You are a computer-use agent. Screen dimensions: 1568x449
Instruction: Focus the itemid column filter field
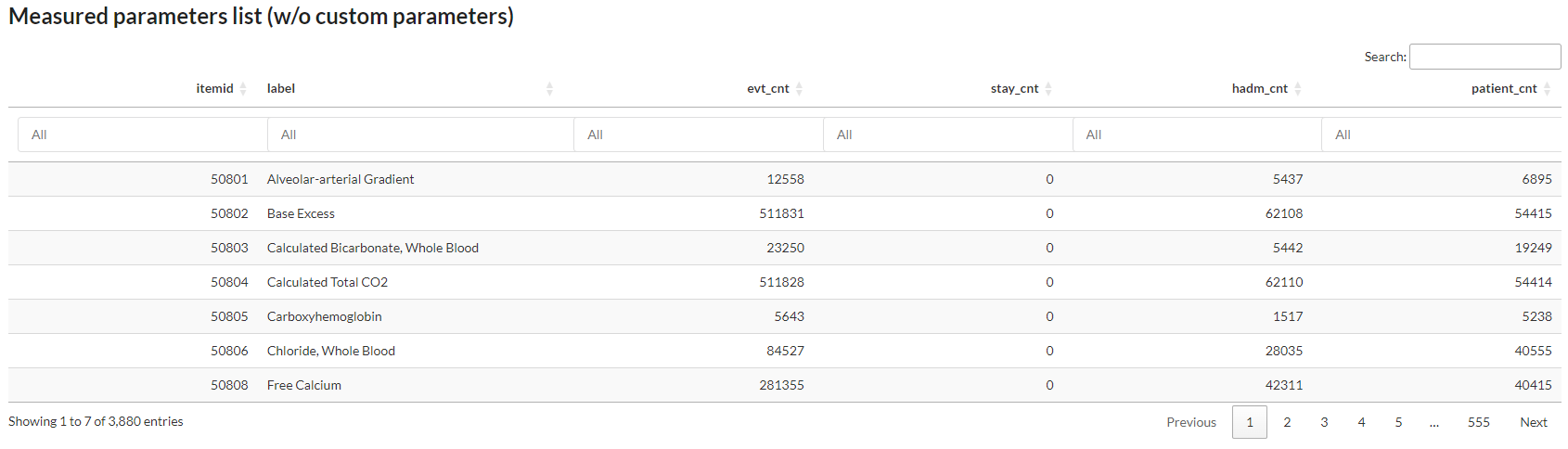click(x=143, y=135)
